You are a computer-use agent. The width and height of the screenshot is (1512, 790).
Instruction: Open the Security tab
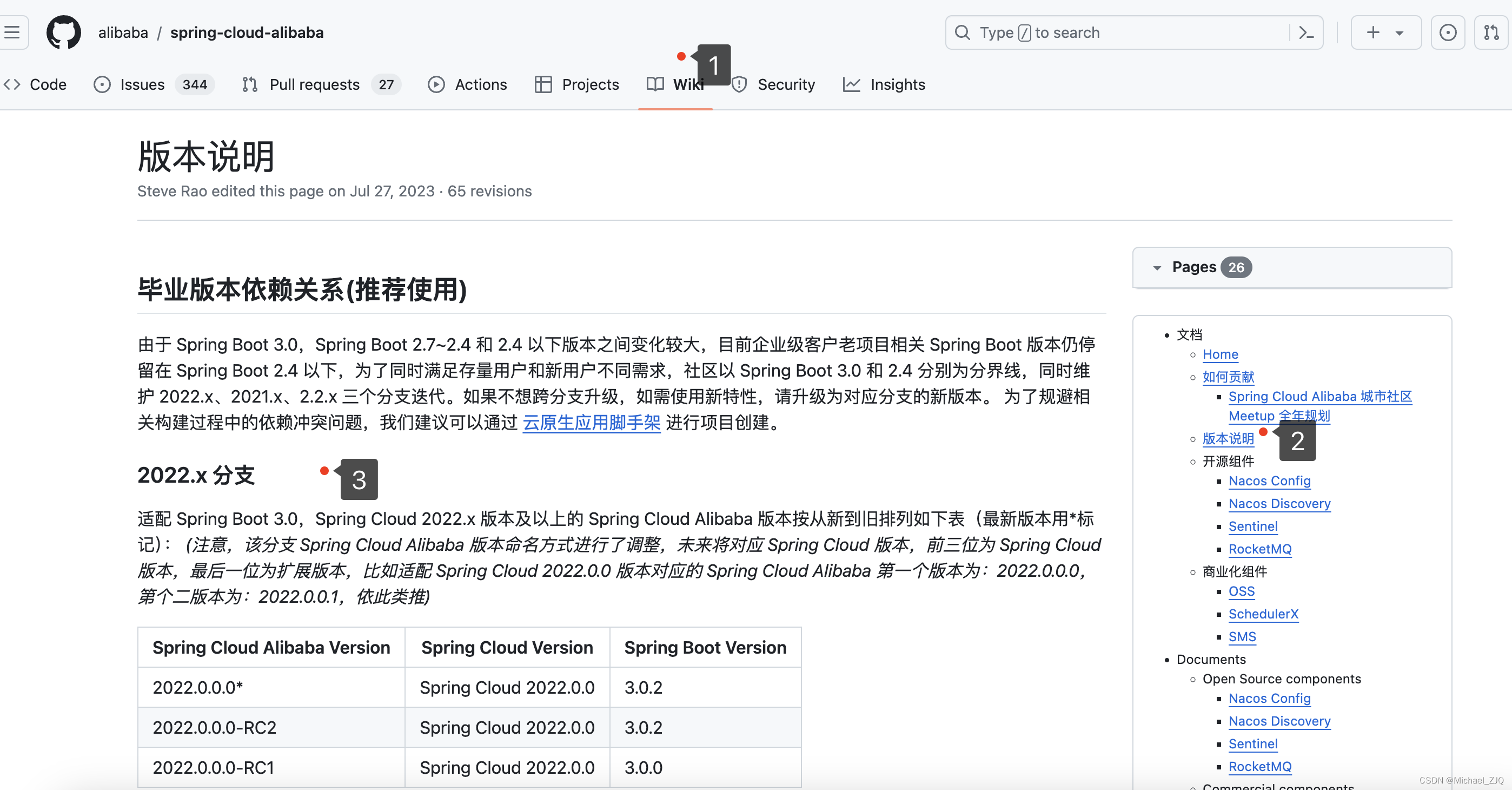[774, 84]
